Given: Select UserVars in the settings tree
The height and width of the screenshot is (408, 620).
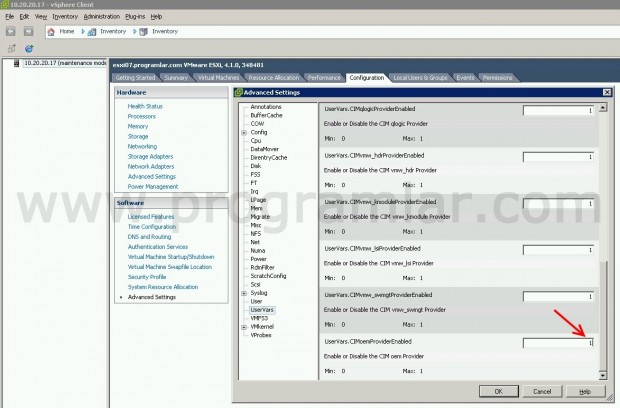Looking at the screenshot, I should point(262,310).
